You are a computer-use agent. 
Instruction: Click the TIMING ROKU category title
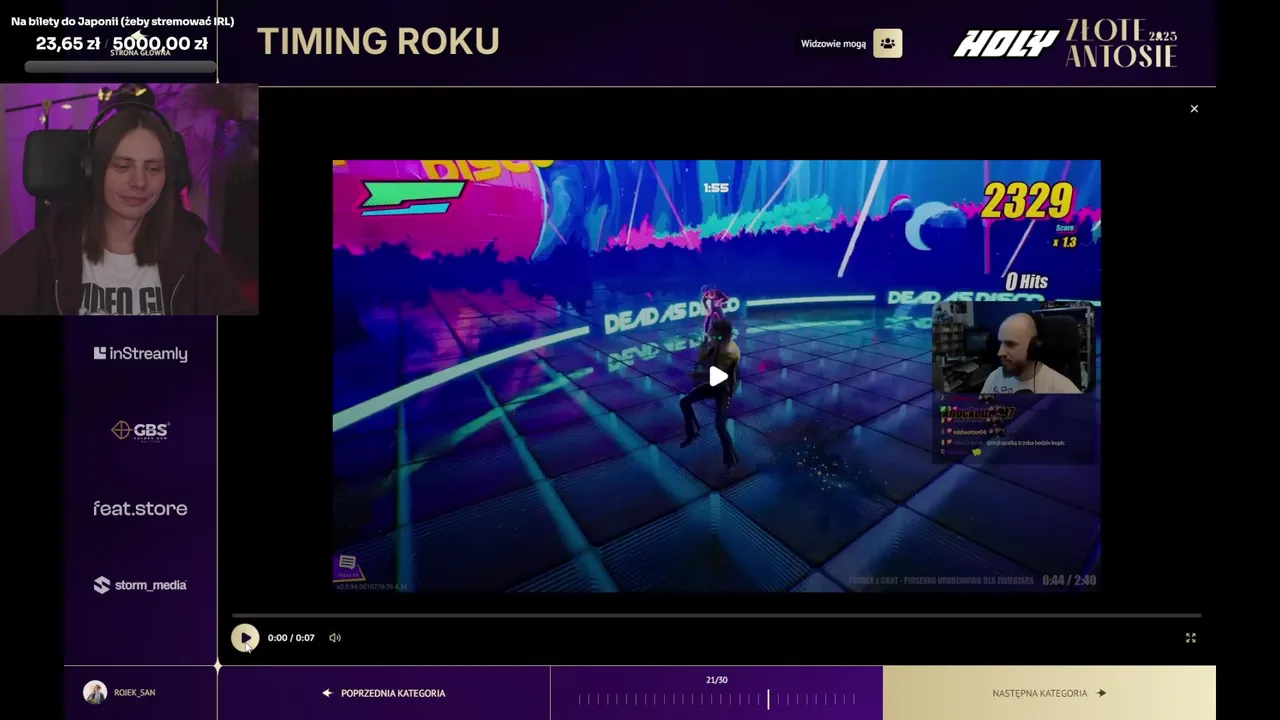(x=378, y=42)
